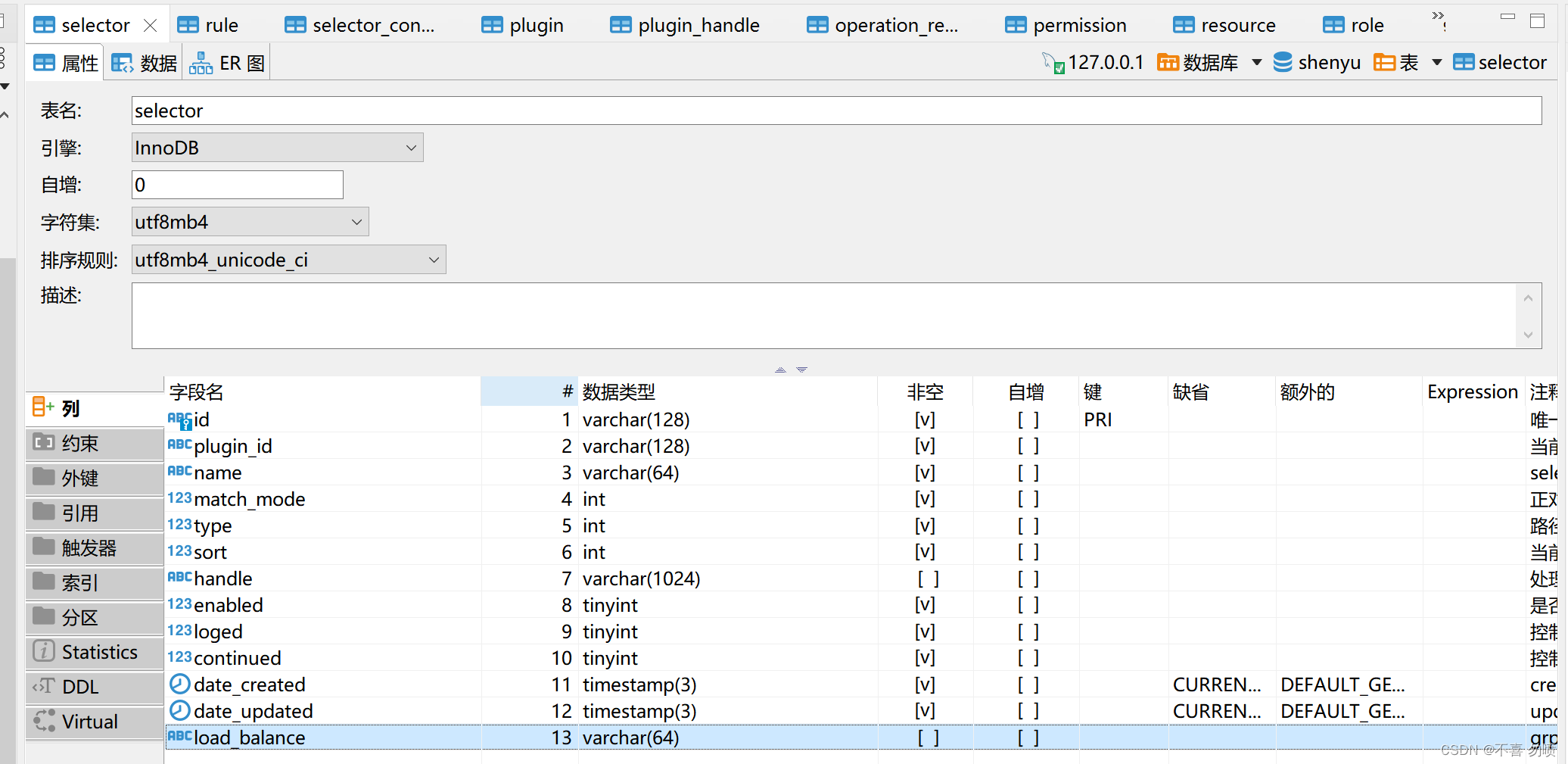Switch to the role tab

coord(1353,25)
